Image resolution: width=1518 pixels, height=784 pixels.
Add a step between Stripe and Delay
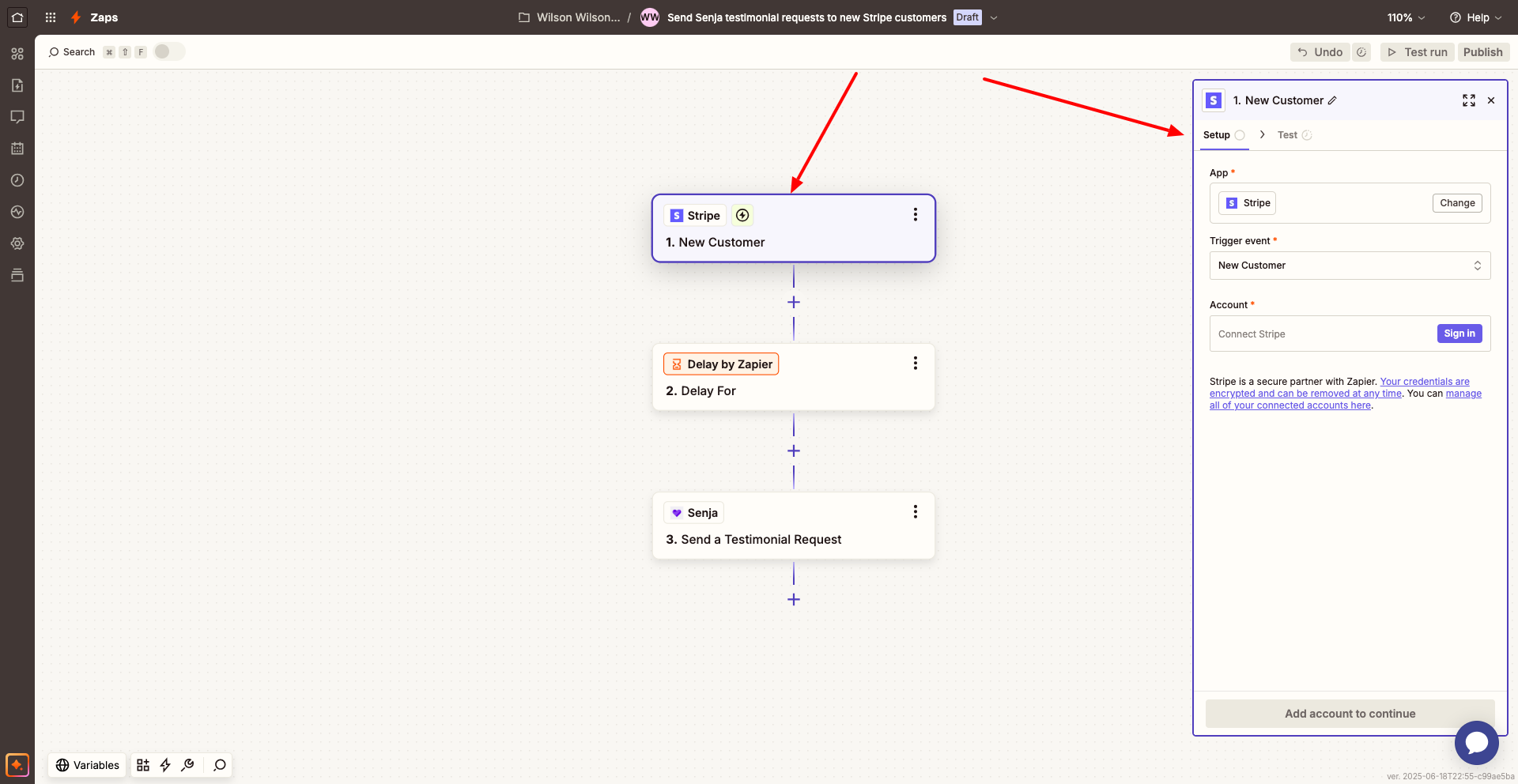(794, 302)
